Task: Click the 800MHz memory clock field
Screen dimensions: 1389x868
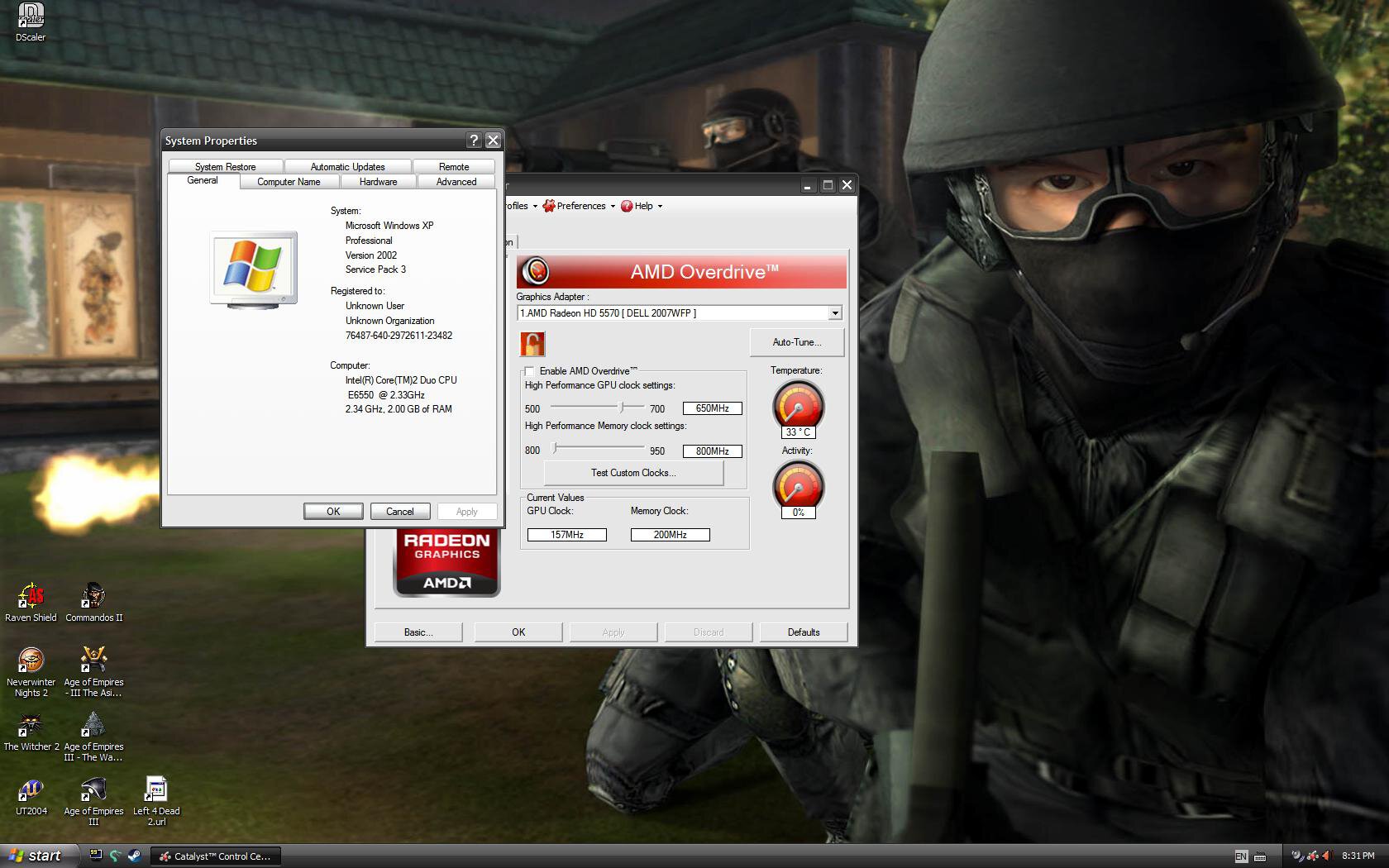Action: [x=713, y=451]
